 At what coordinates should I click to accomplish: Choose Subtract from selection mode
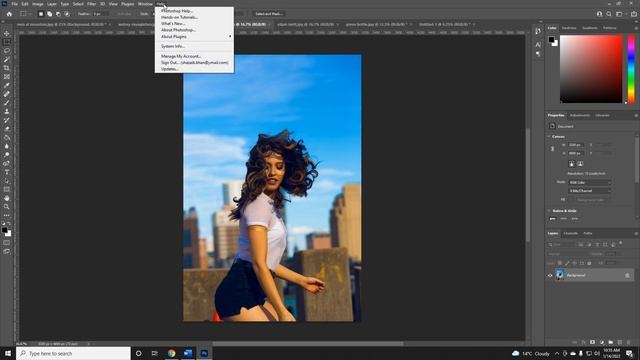[x=58, y=14]
